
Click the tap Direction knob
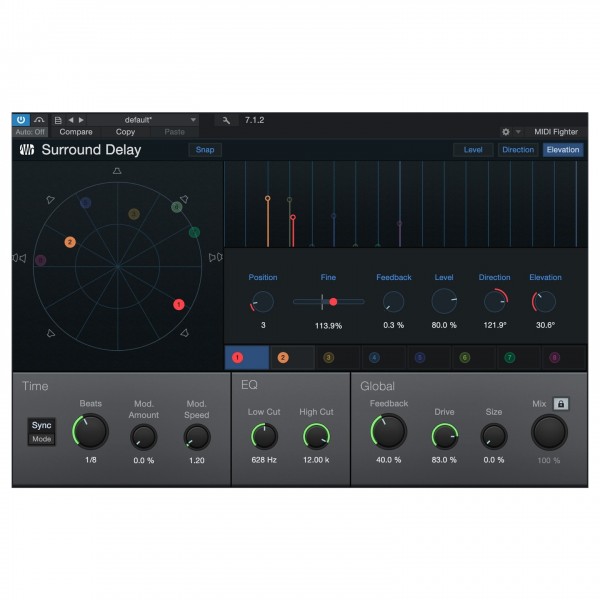(x=495, y=302)
